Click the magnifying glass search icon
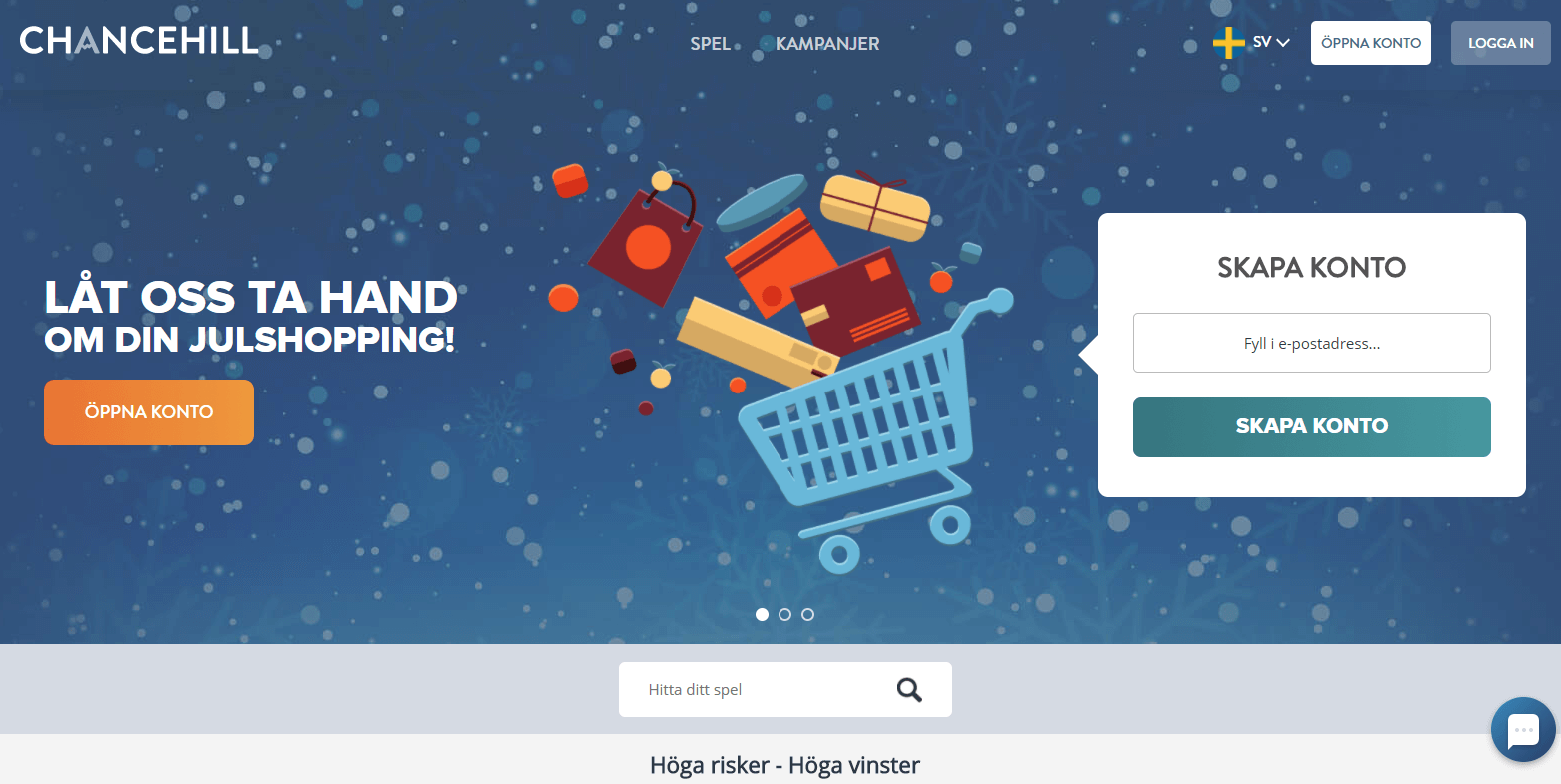This screenshot has height=784, width=1561. (909, 690)
